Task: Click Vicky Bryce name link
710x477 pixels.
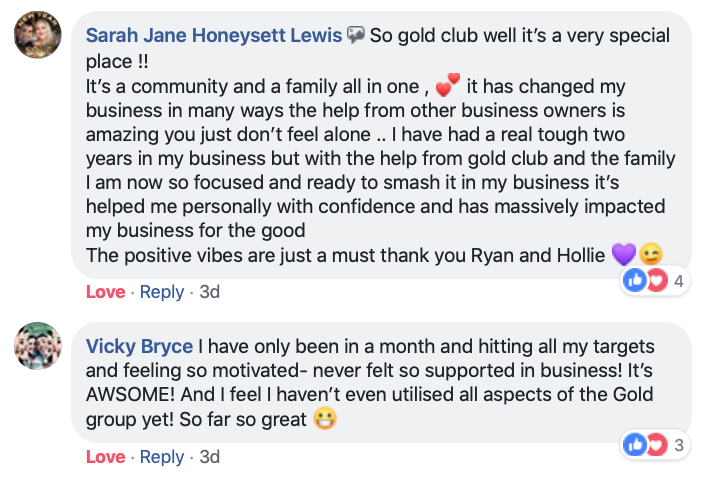Action: point(139,347)
